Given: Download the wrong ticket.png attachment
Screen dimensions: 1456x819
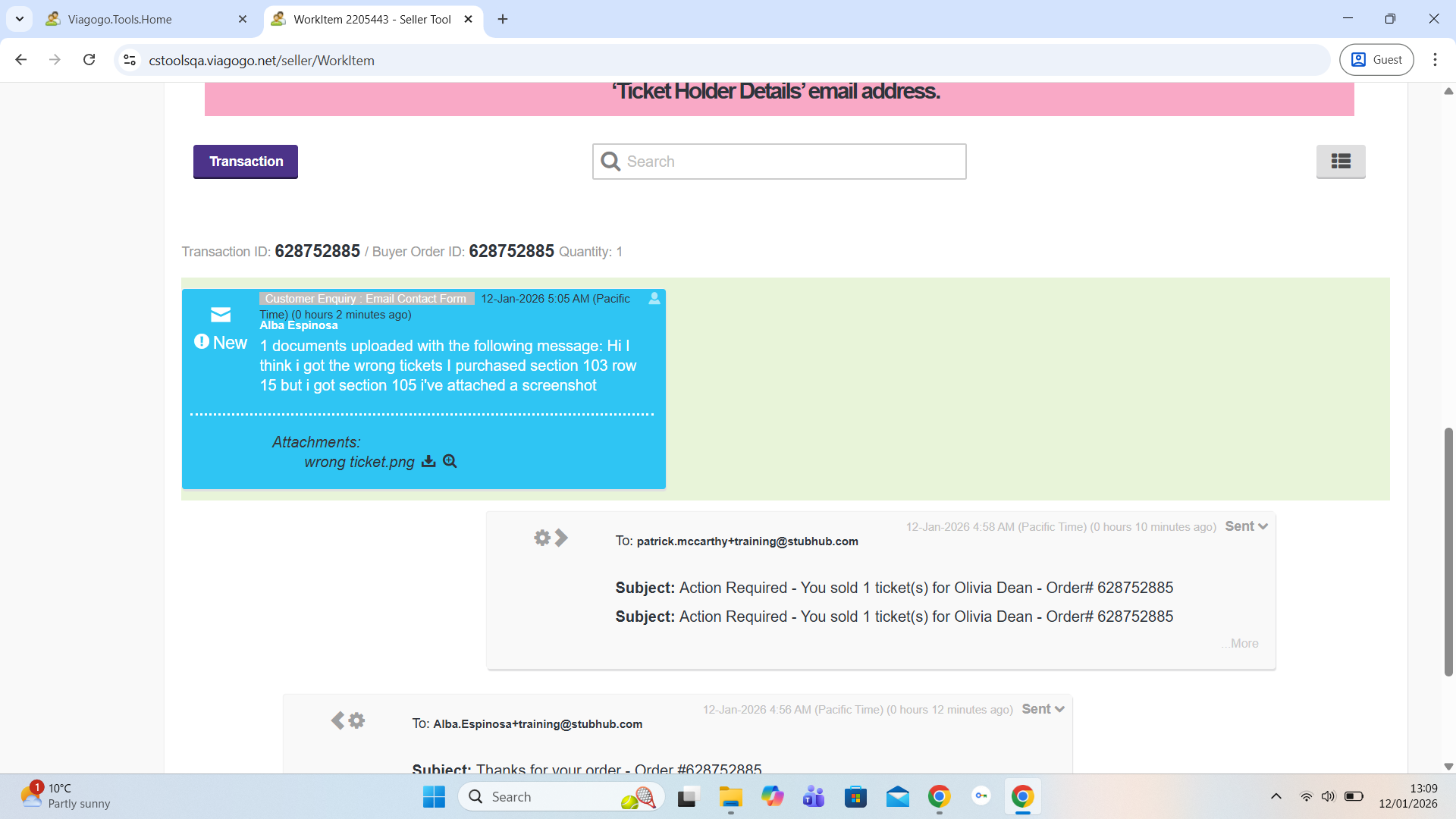Looking at the screenshot, I should tap(428, 461).
